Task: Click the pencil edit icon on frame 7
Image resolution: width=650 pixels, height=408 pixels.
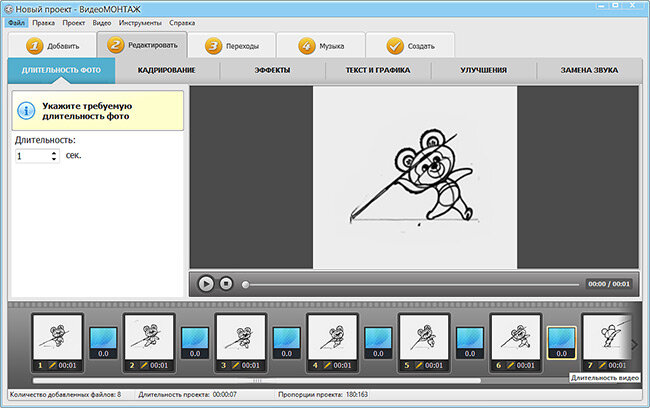Action: point(602,365)
